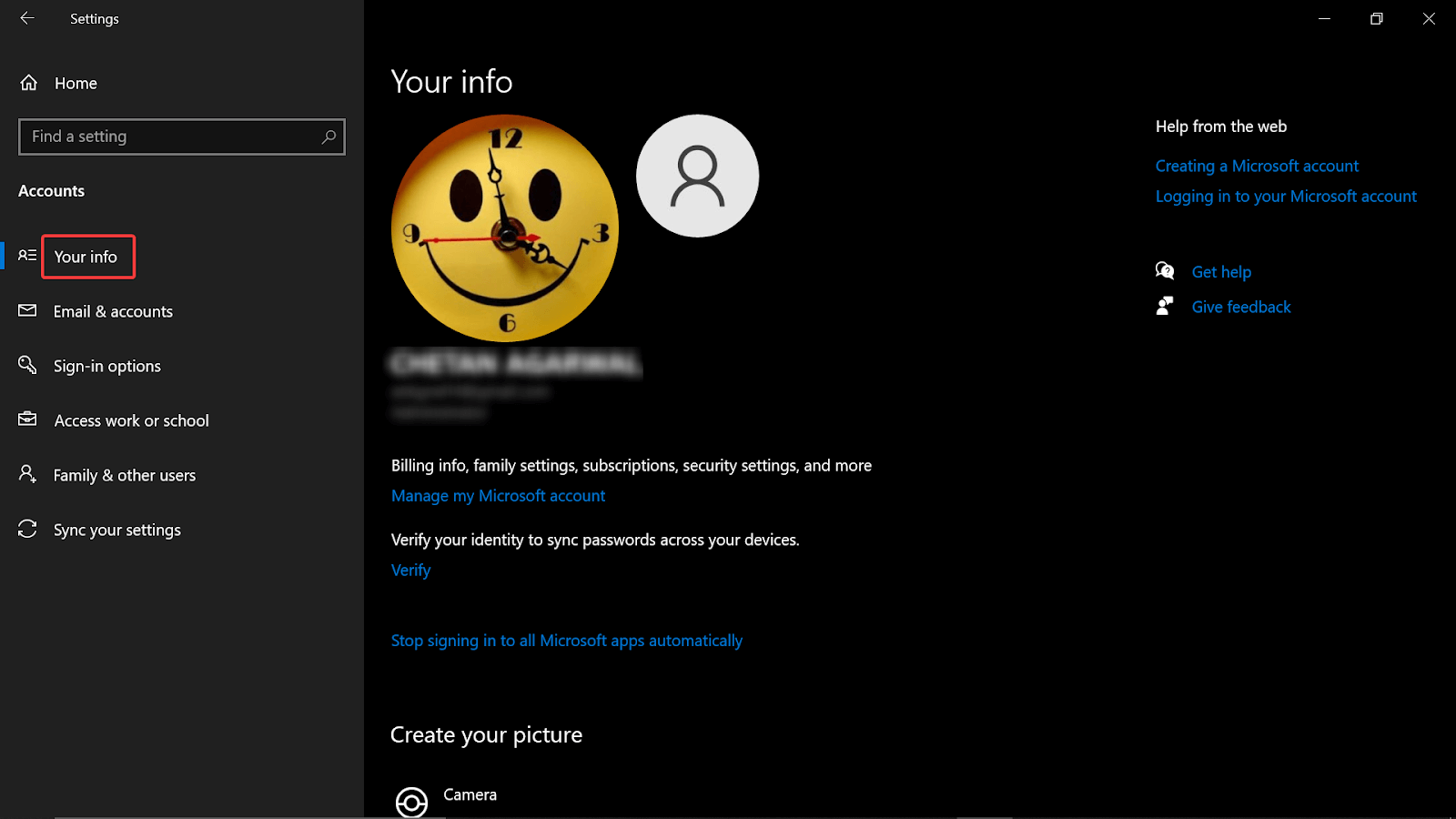
Task: Select Sign-in options from the sidebar
Action: pos(106,365)
